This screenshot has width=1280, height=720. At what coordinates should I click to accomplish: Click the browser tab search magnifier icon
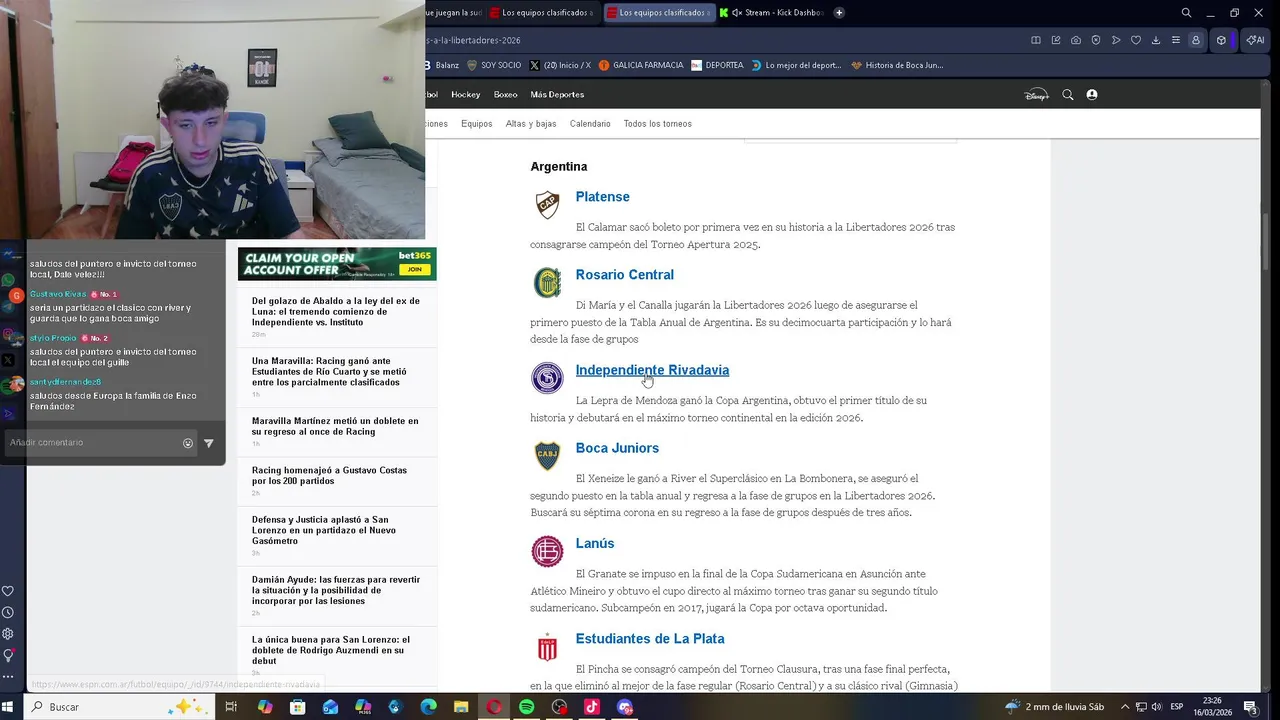[x=1186, y=13]
